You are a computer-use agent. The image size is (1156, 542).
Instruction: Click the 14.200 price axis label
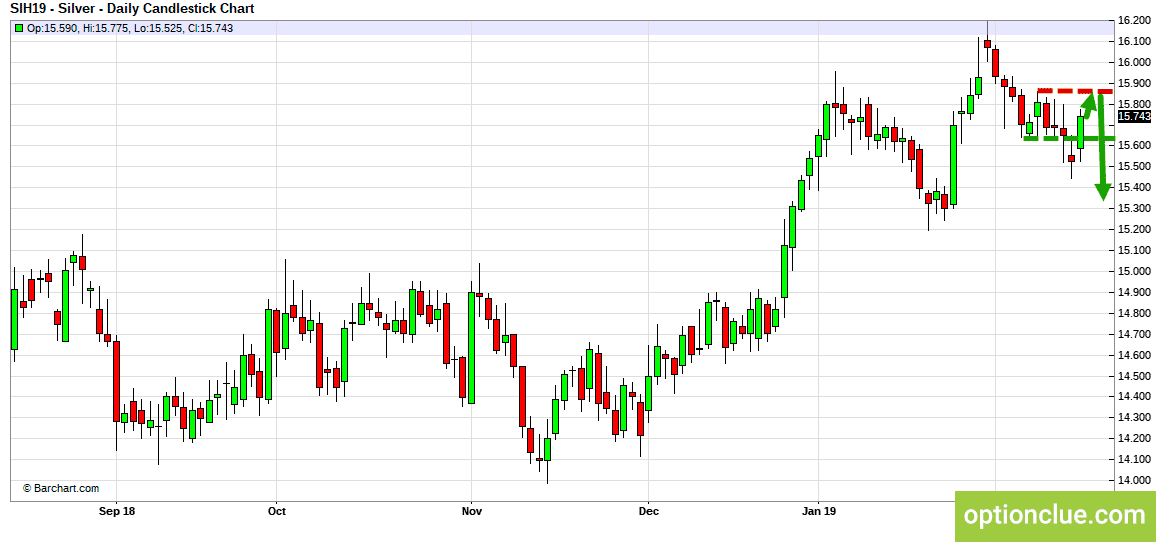pyautogui.click(x=1135, y=439)
